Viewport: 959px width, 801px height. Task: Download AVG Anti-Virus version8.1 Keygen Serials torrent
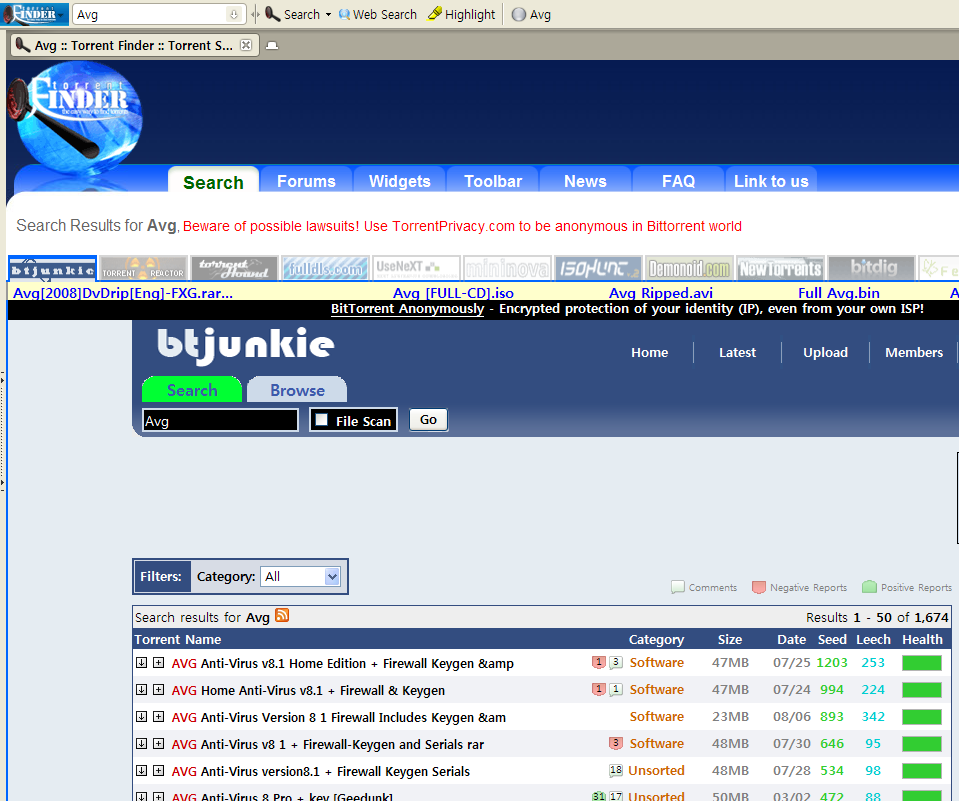(x=141, y=770)
